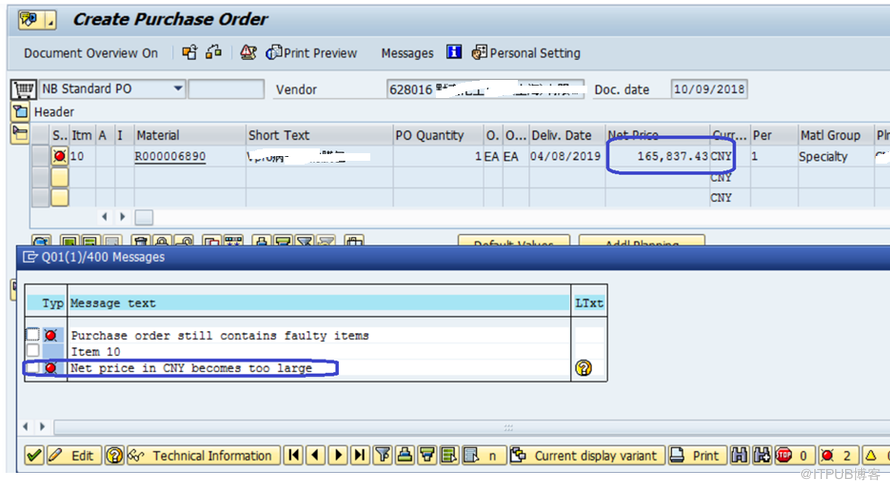Viewport: 890px width, 489px height.
Task: Click the green checkmark continue button
Action: click(x=34, y=455)
